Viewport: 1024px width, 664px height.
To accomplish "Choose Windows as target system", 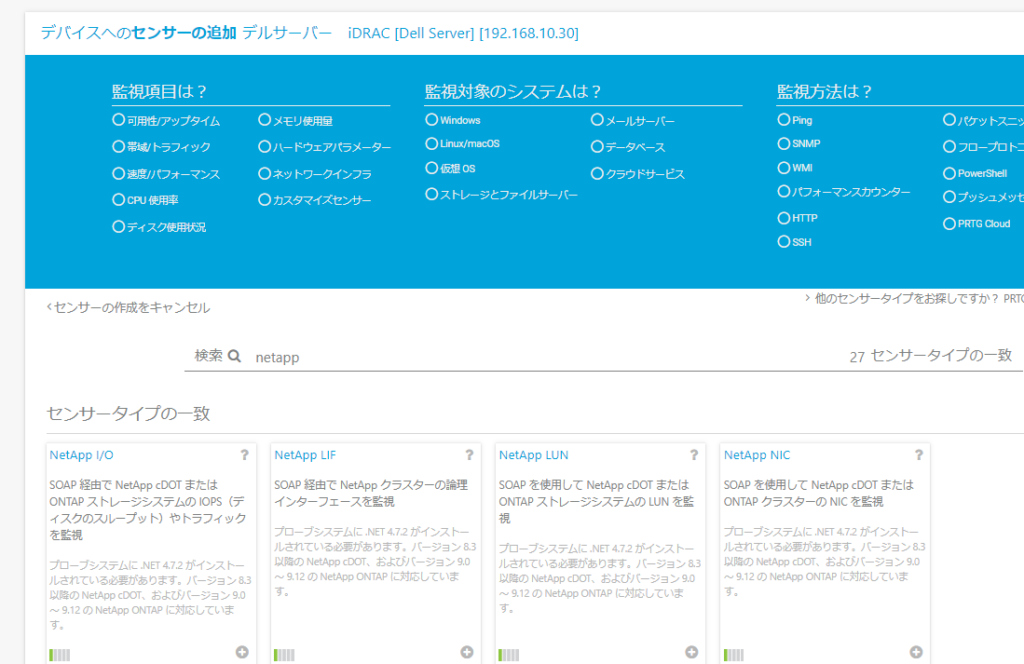I will pos(432,120).
